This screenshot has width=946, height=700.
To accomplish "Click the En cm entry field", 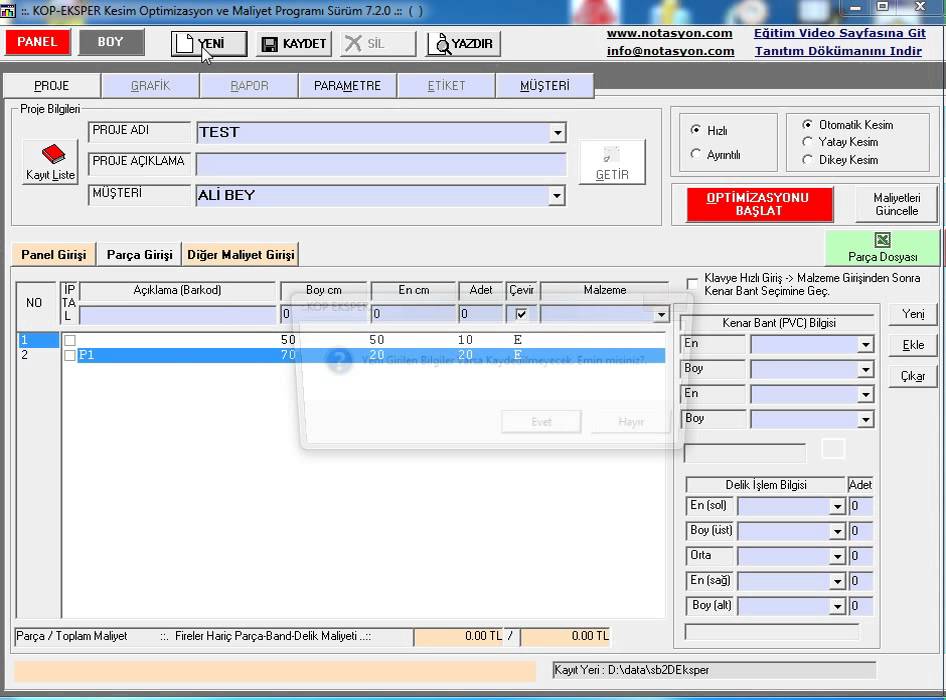I will point(413,314).
